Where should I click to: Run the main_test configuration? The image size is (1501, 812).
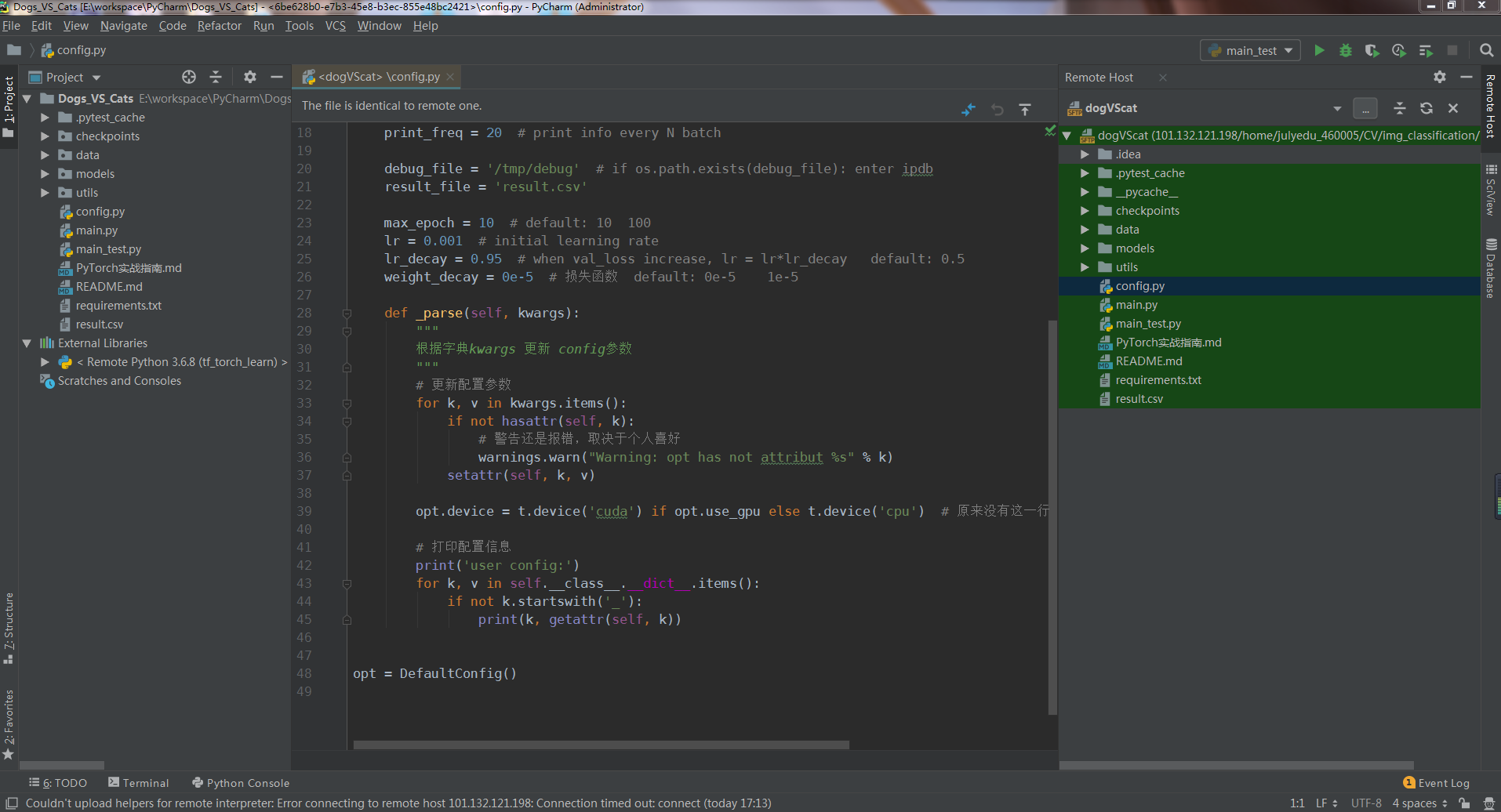tap(1319, 50)
